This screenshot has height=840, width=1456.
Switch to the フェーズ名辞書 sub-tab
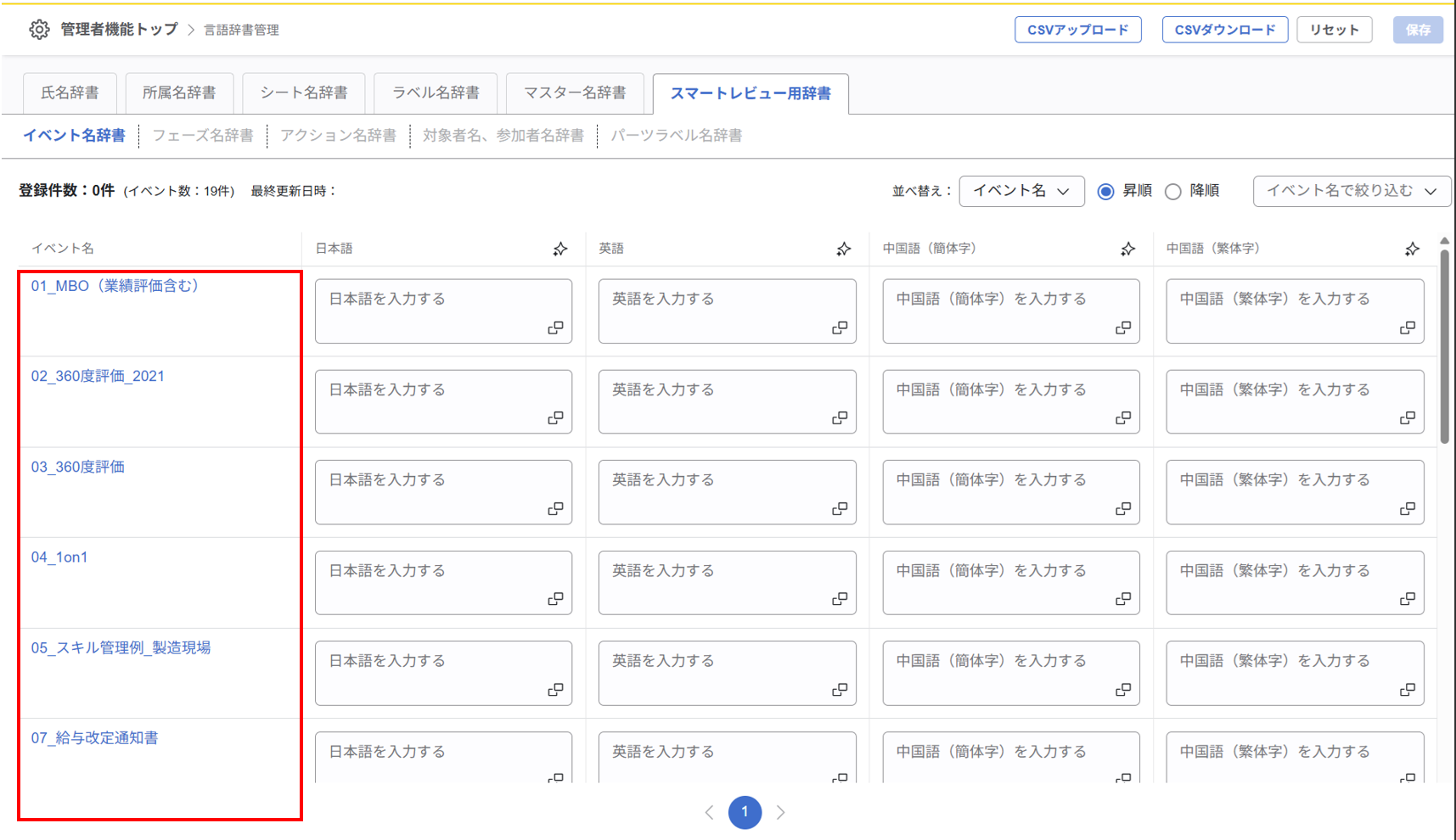point(203,135)
